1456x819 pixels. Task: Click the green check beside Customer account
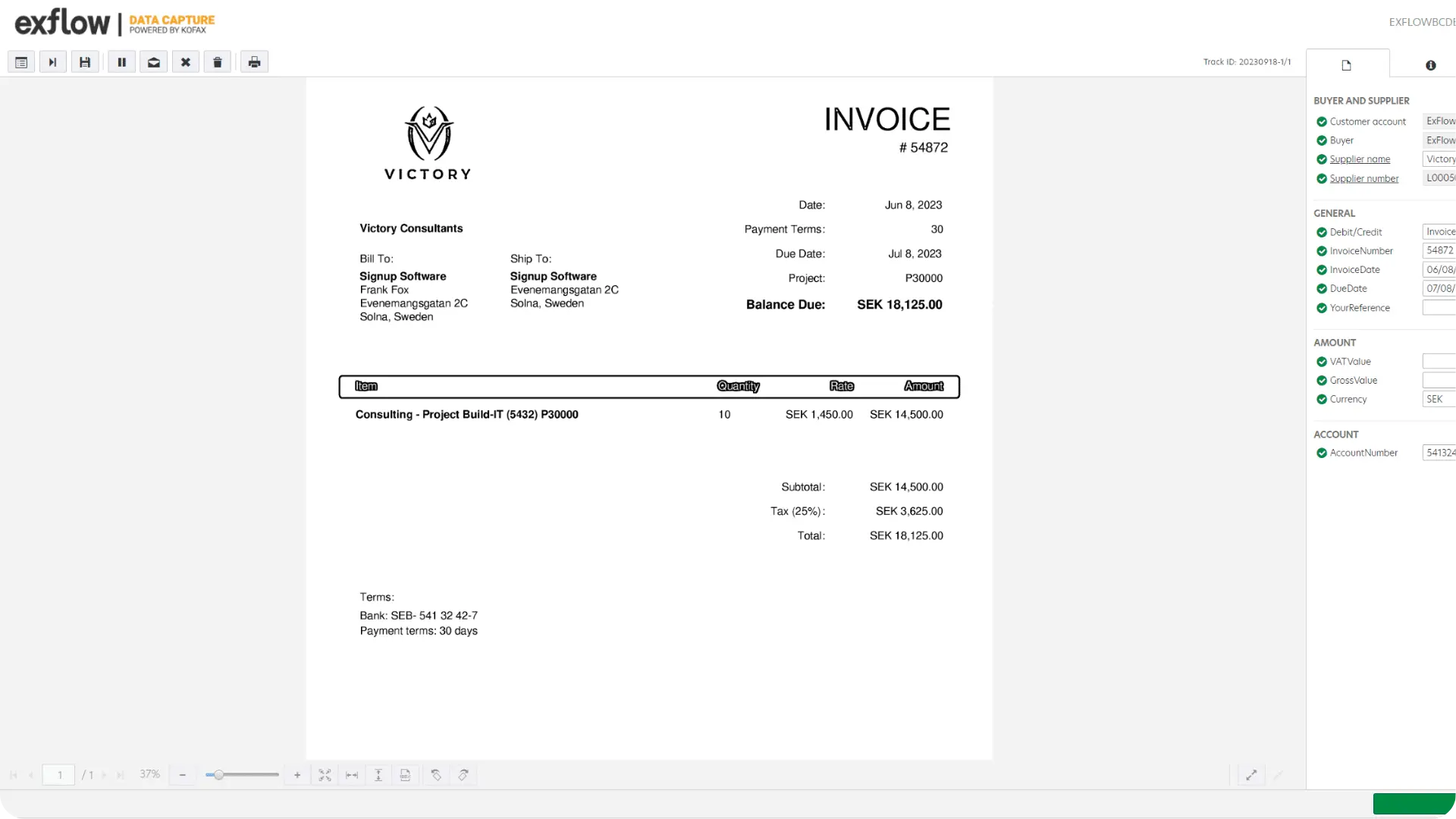pos(1322,121)
